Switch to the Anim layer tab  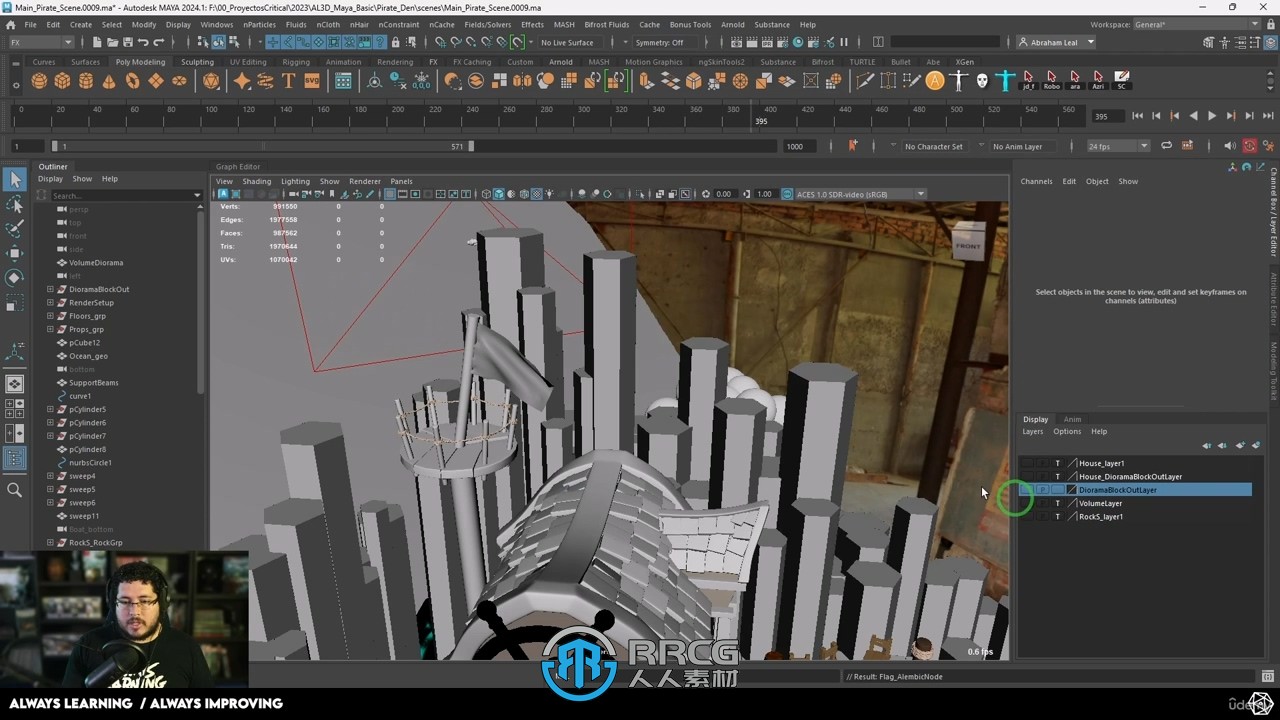pyautogui.click(x=1072, y=419)
